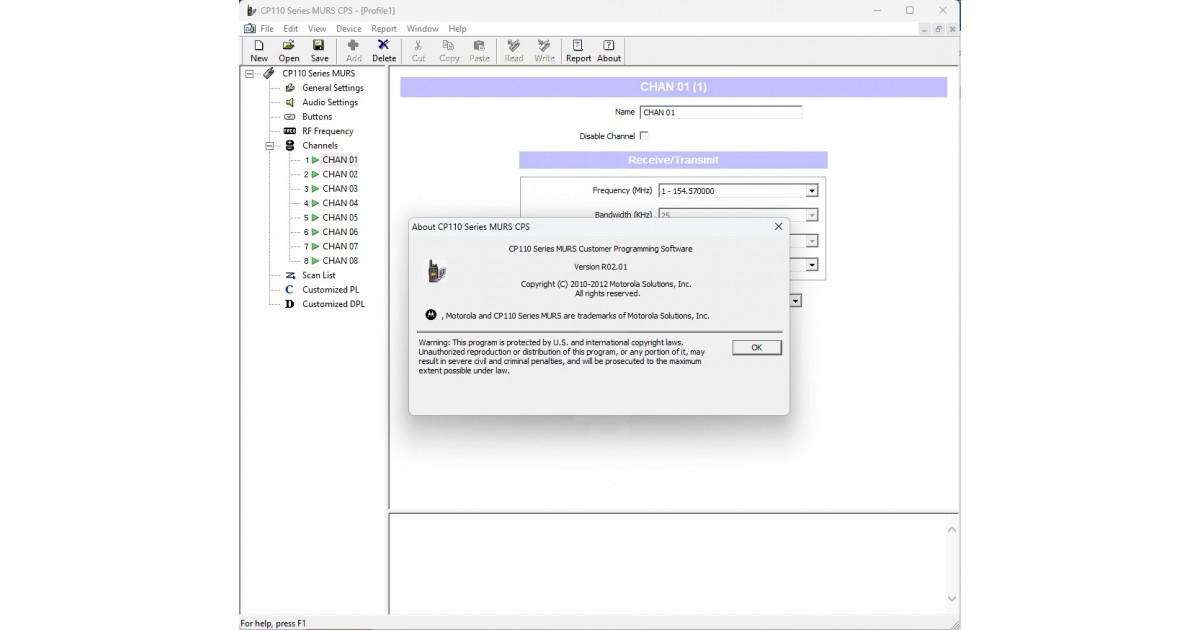This screenshot has width=1200, height=630.
Task: Collapse the Channels tree node
Action: (270, 146)
